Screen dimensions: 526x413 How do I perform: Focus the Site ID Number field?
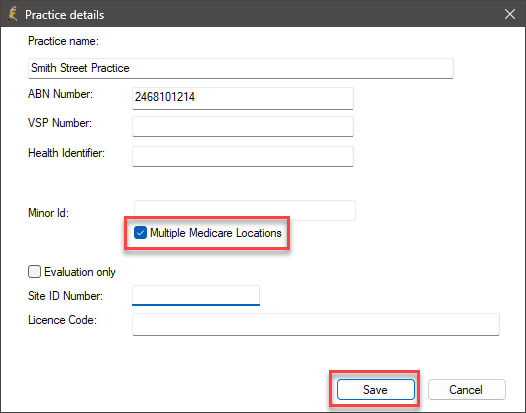pyautogui.click(x=196, y=295)
